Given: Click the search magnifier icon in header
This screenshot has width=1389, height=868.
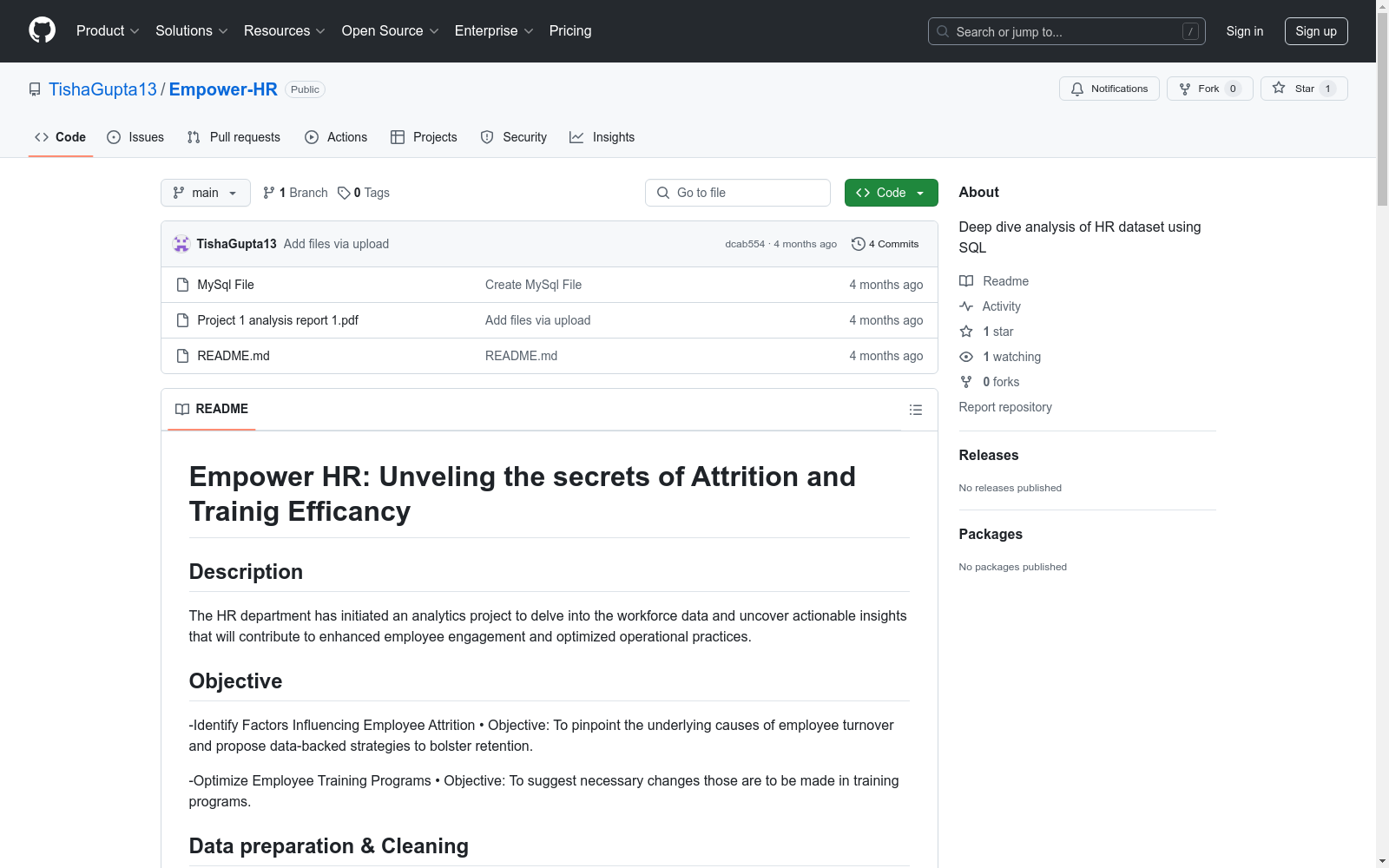Looking at the screenshot, I should coord(943,31).
